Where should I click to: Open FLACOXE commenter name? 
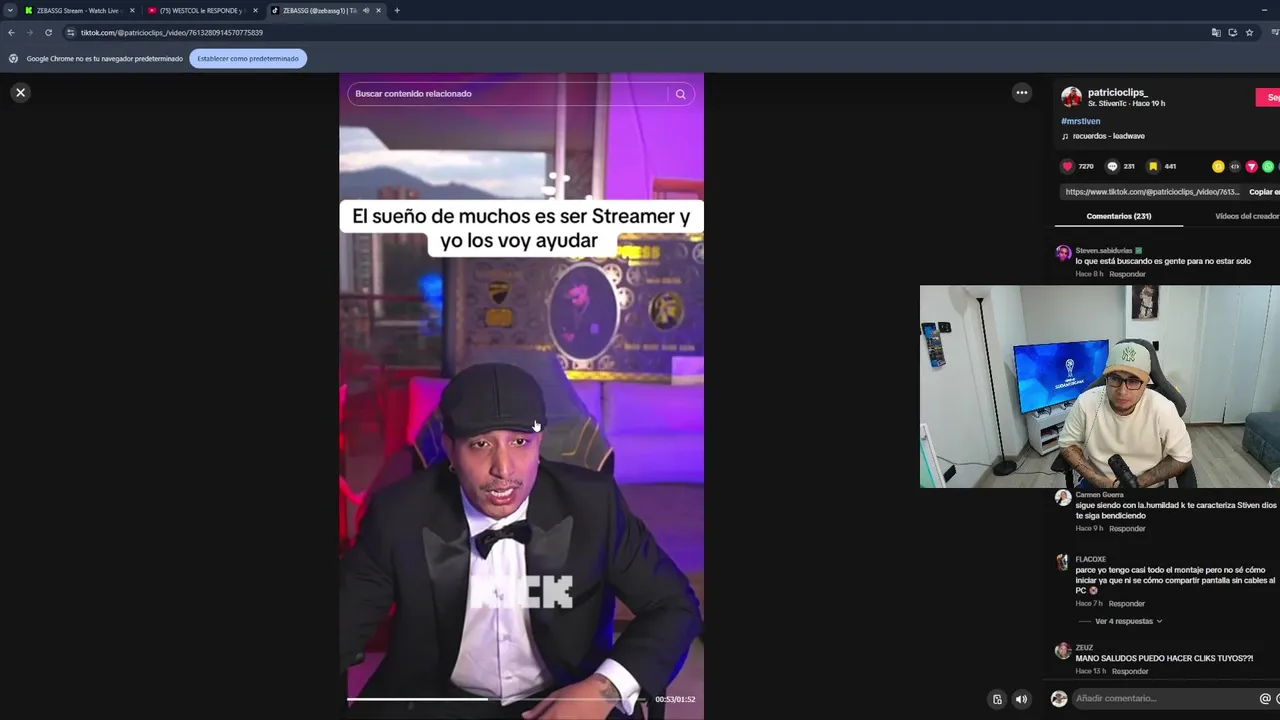click(x=1090, y=559)
